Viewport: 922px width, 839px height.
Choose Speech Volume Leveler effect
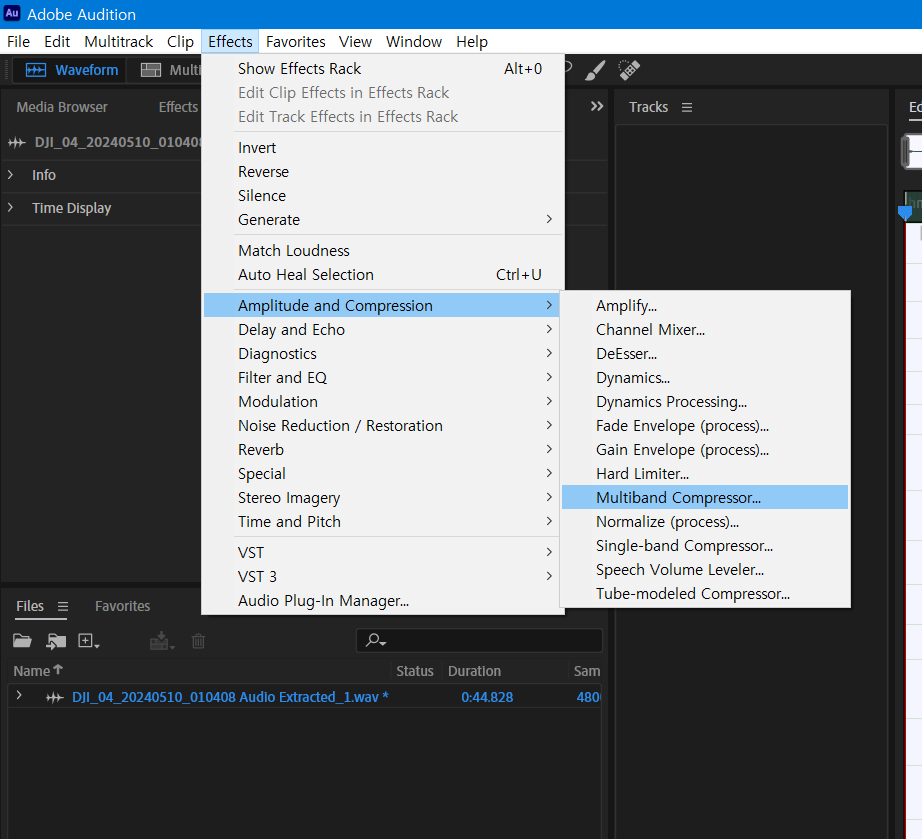(x=705, y=570)
